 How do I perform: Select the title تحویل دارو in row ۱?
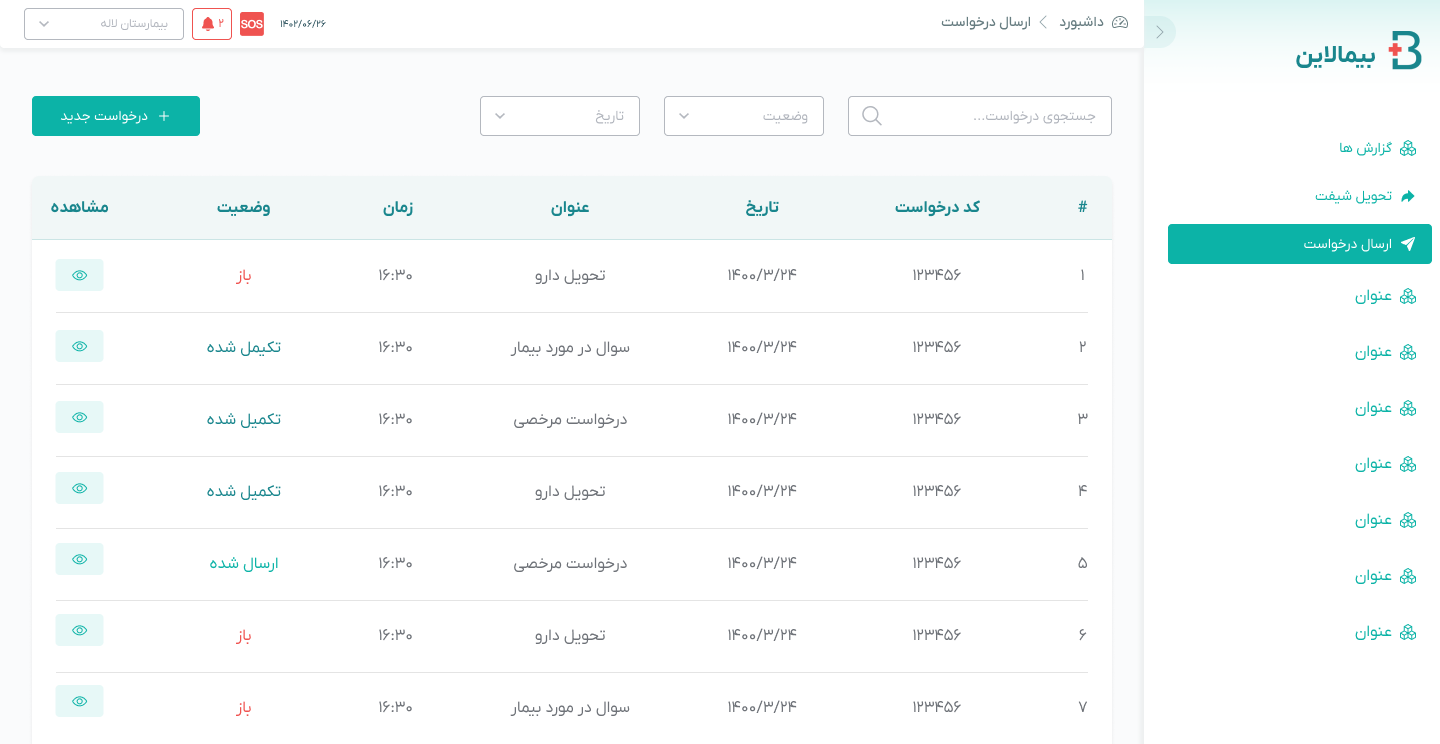570,275
